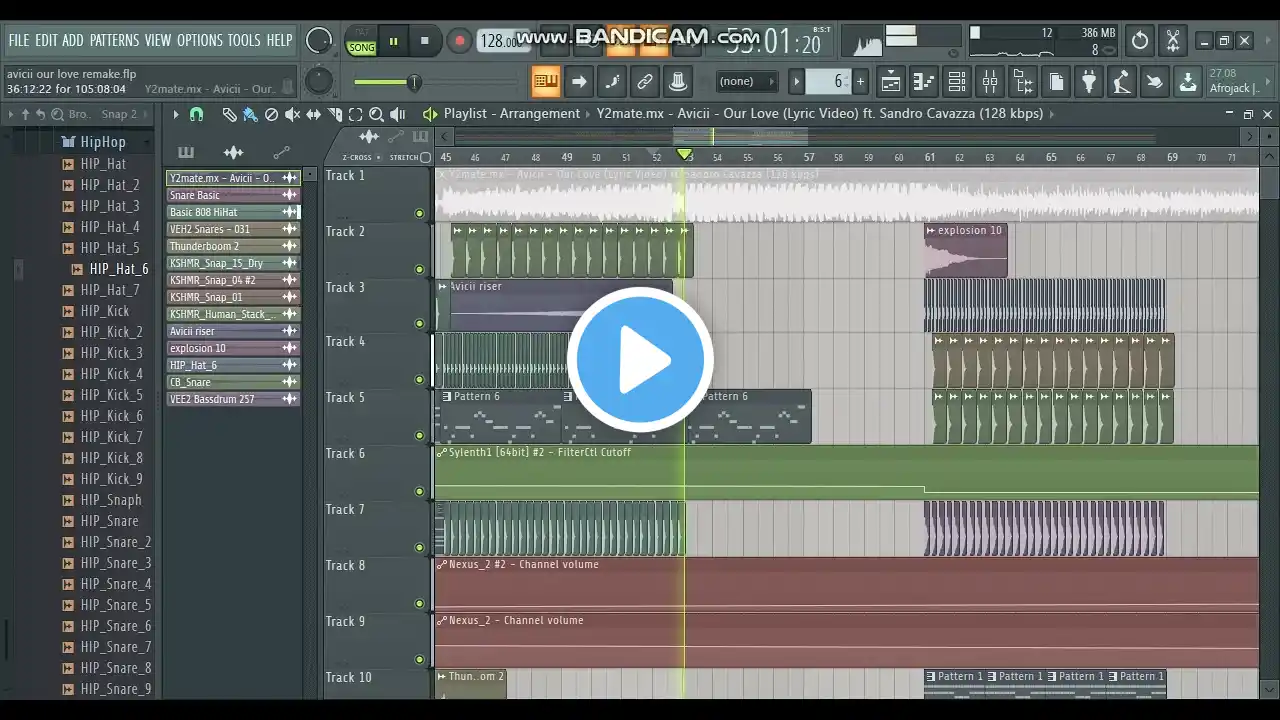The width and height of the screenshot is (1280, 720).
Task: Select the playlist Zoom tool
Action: click(x=376, y=114)
